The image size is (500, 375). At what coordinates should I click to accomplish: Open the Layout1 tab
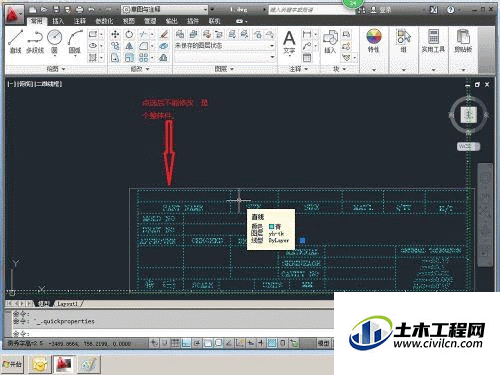pyautogui.click(x=68, y=304)
